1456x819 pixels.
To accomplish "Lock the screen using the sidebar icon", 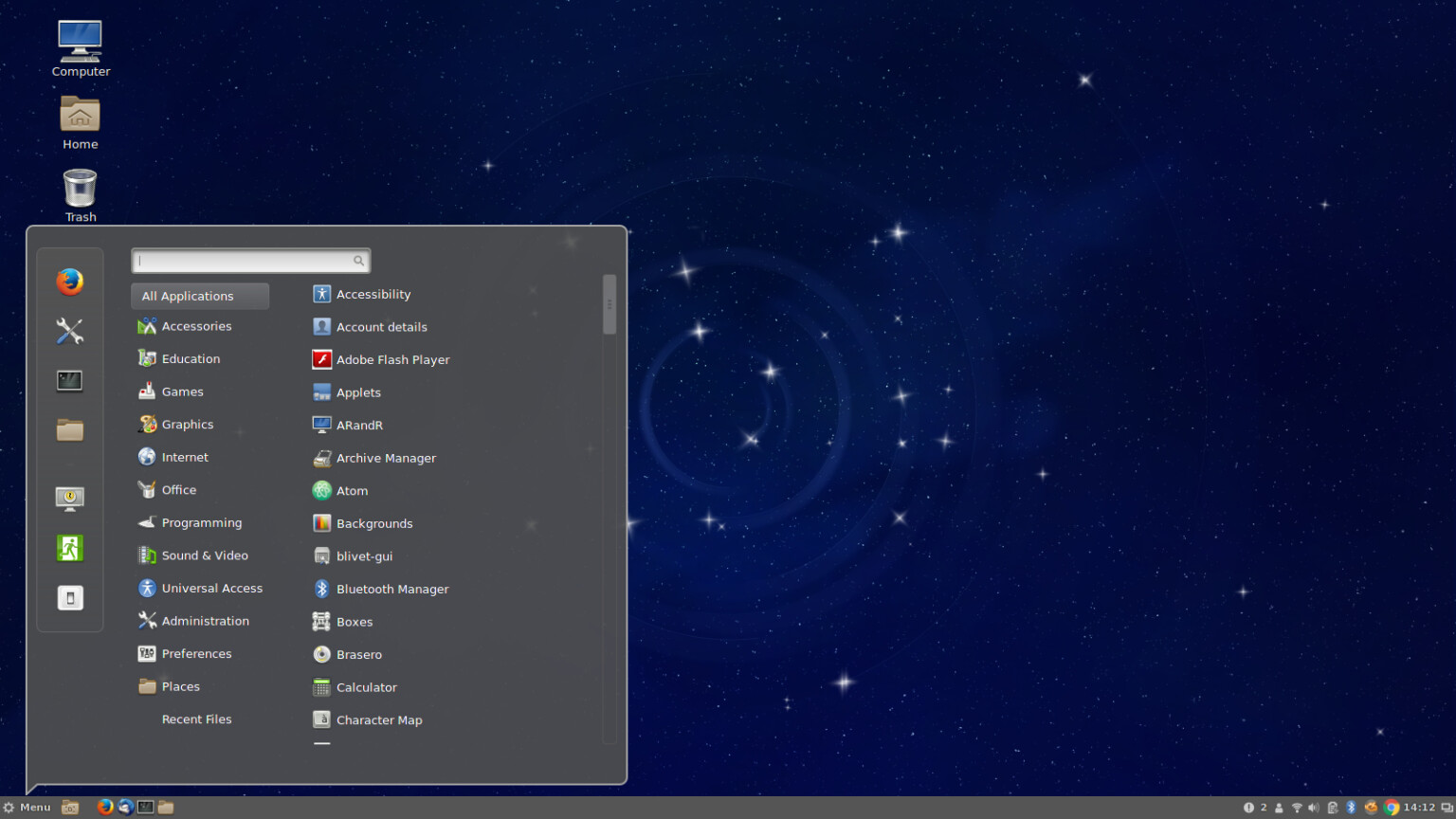I will [70, 498].
